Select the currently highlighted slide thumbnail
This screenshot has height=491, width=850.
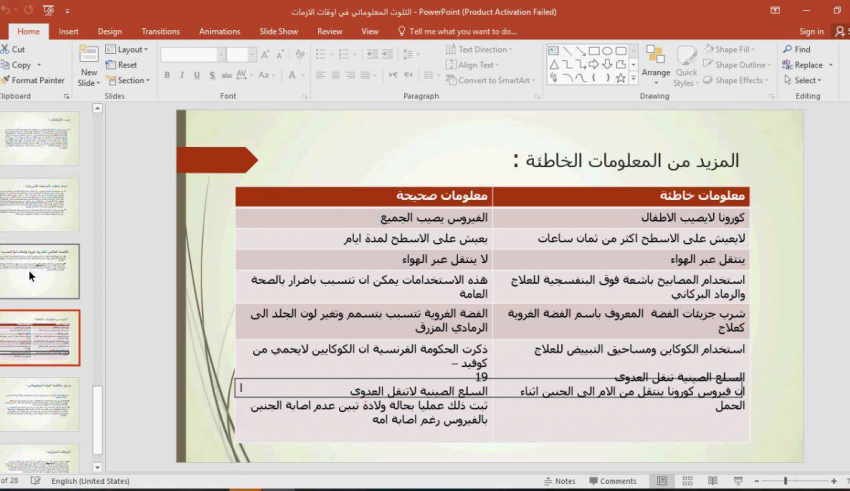pos(40,337)
